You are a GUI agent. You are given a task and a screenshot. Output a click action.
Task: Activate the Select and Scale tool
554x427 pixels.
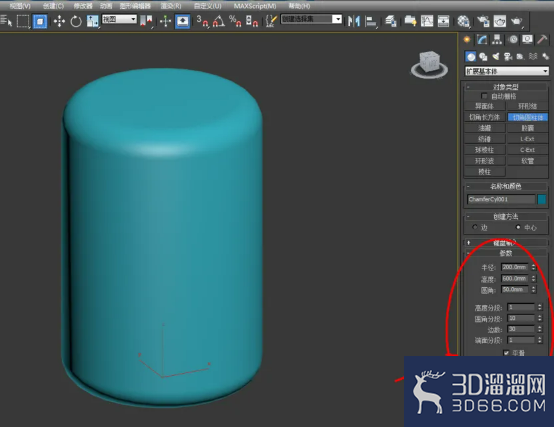click(93, 22)
